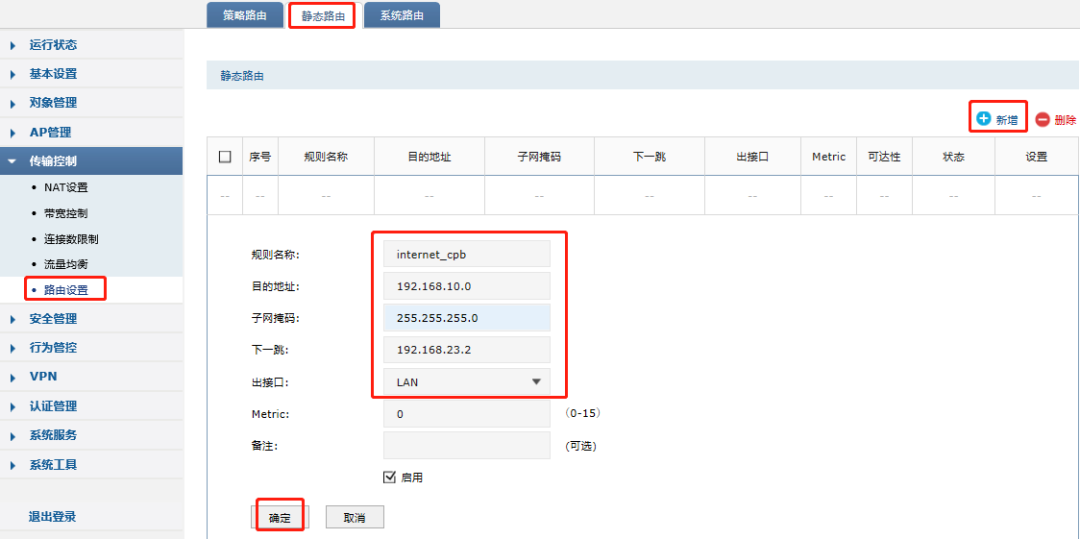1080x539 pixels.
Task: Click the 可达性 column header
Action: [x=884, y=156]
